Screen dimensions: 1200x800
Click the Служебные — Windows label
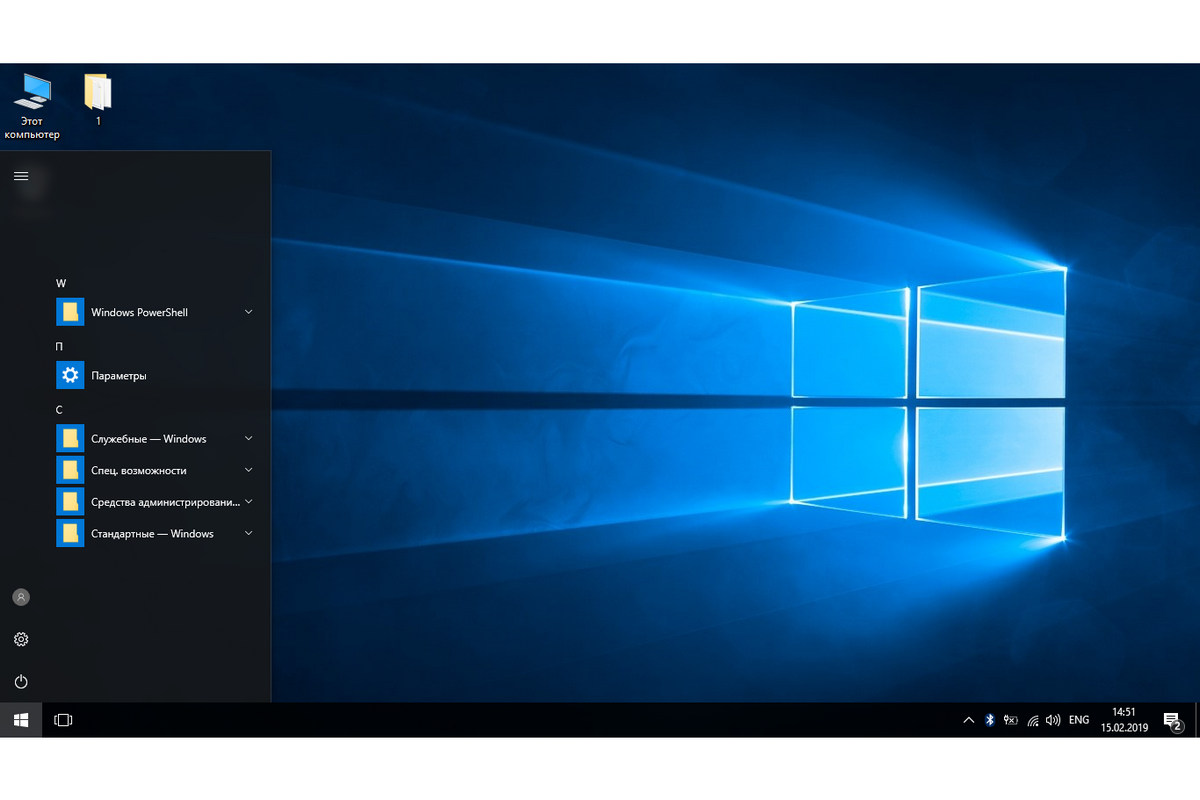[148, 439]
